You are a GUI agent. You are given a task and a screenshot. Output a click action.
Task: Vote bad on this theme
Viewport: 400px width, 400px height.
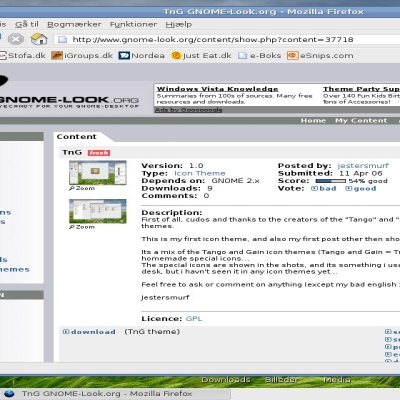(x=328, y=189)
